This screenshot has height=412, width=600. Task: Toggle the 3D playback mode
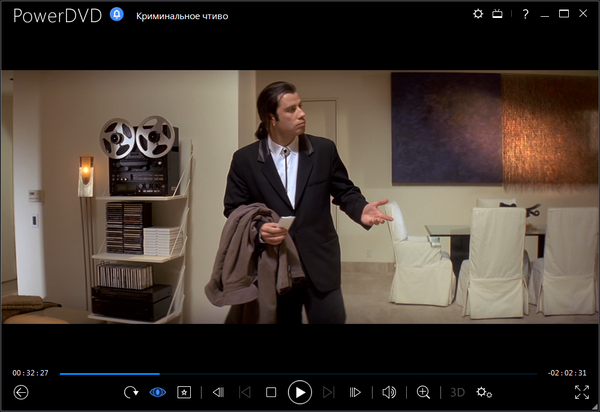457,392
